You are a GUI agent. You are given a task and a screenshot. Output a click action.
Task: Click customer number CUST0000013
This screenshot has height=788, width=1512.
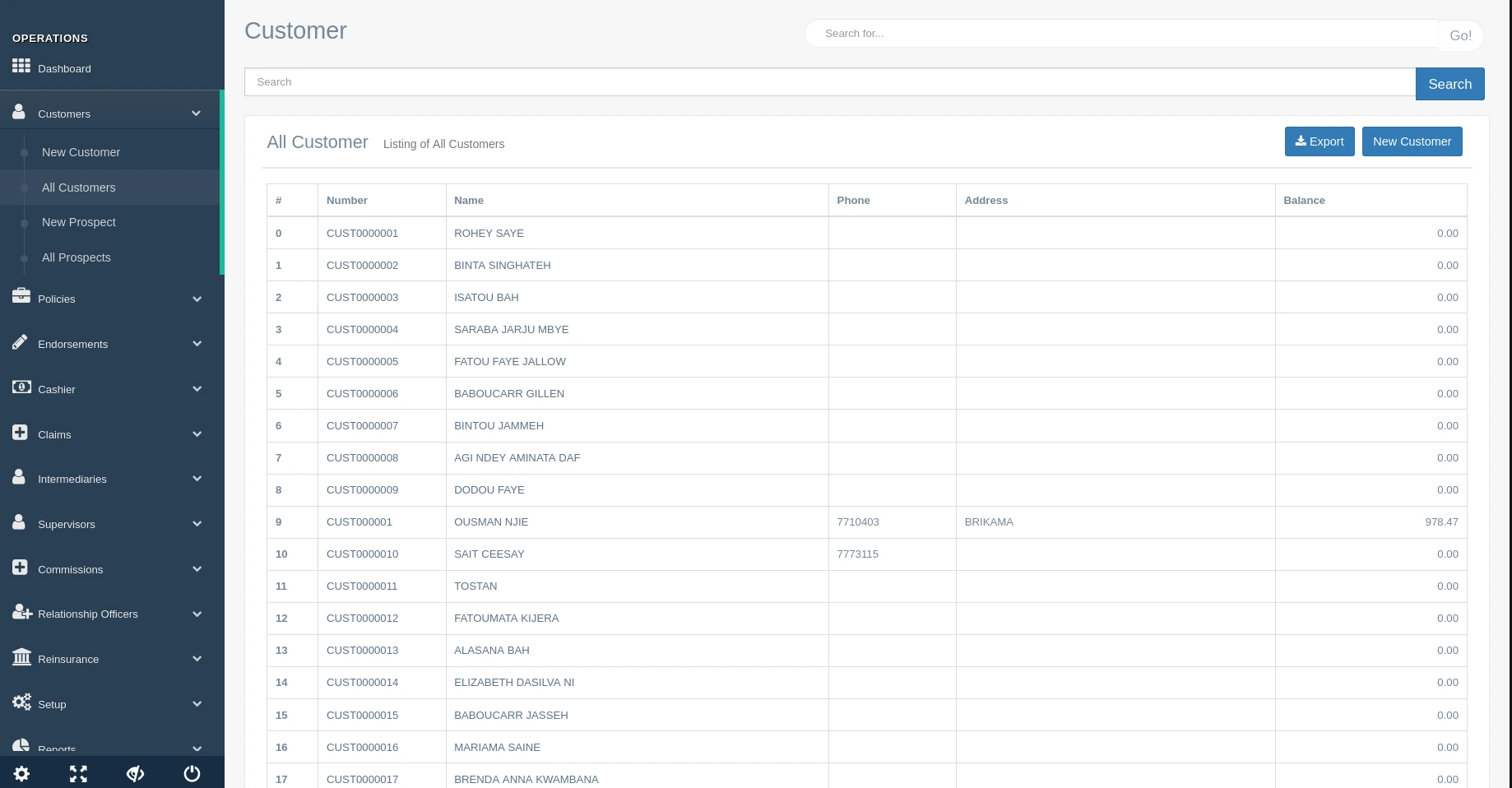coord(362,650)
